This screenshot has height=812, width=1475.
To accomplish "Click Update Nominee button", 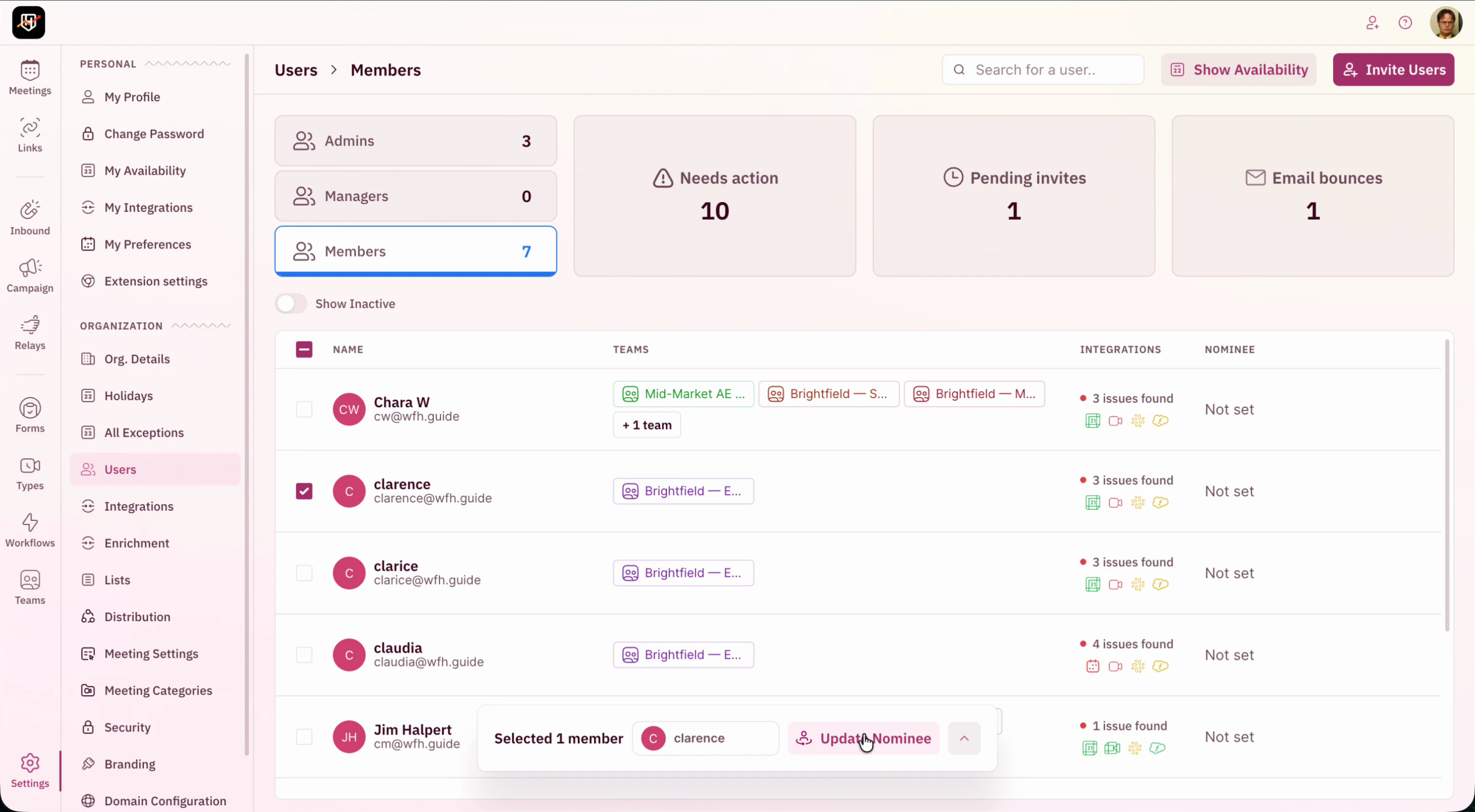I will coord(863,738).
